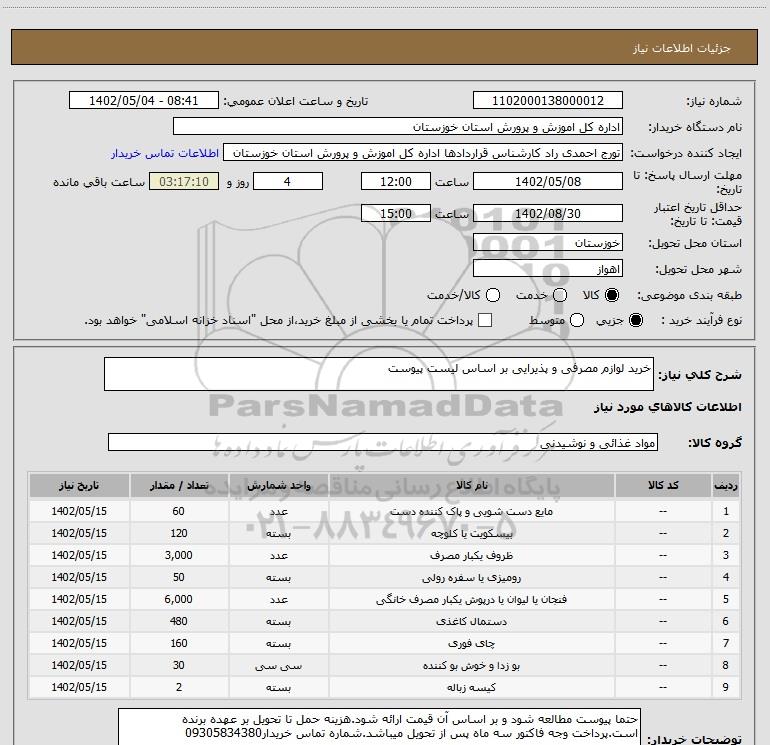This screenshot has height=745, width=770.
Task: Select the row بیسکویت یا کلوچه
Action: coord(385,533)
